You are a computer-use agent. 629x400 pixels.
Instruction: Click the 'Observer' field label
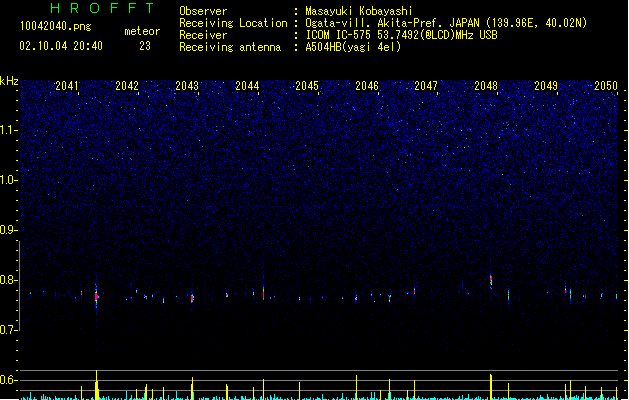[203, 11]
